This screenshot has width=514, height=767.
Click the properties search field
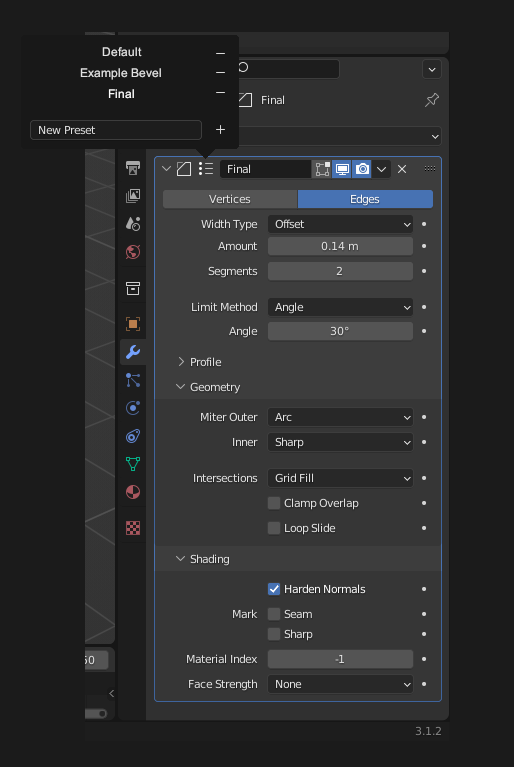[x=289, y=69]
